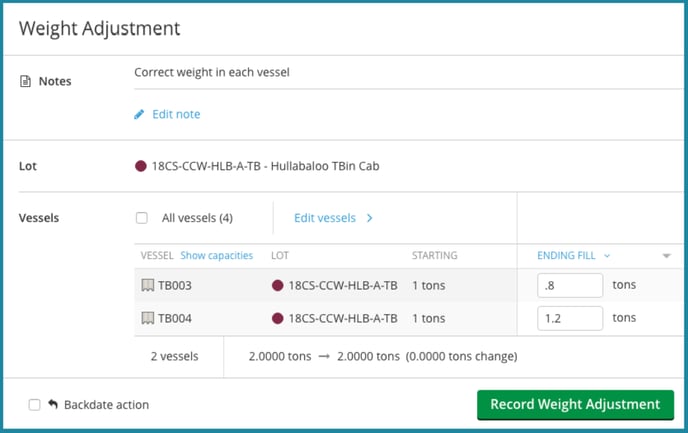688x433 pixels.
Task: Click the Notes document icon
Action: pyautogui.click(x=26, y=81)
